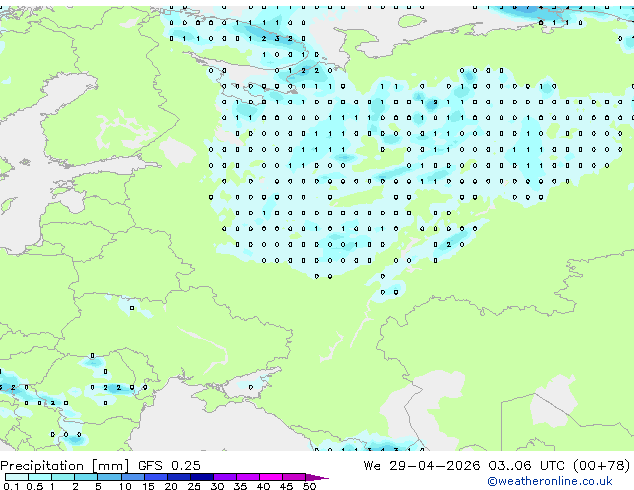Click the 25–30 mm dark navy swatch

coord(202,477)
